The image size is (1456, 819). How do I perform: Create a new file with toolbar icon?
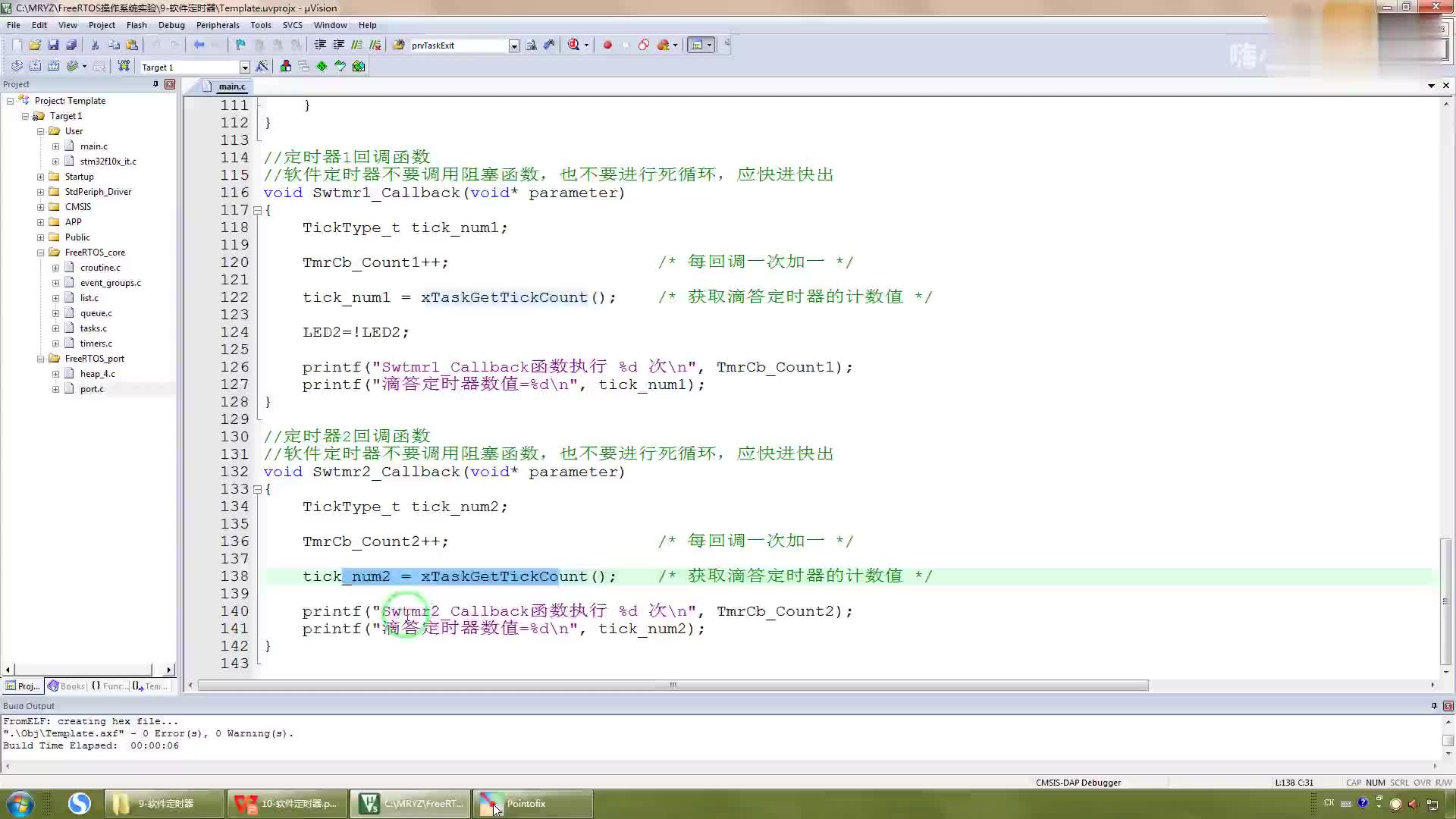(x=17, y=45)
